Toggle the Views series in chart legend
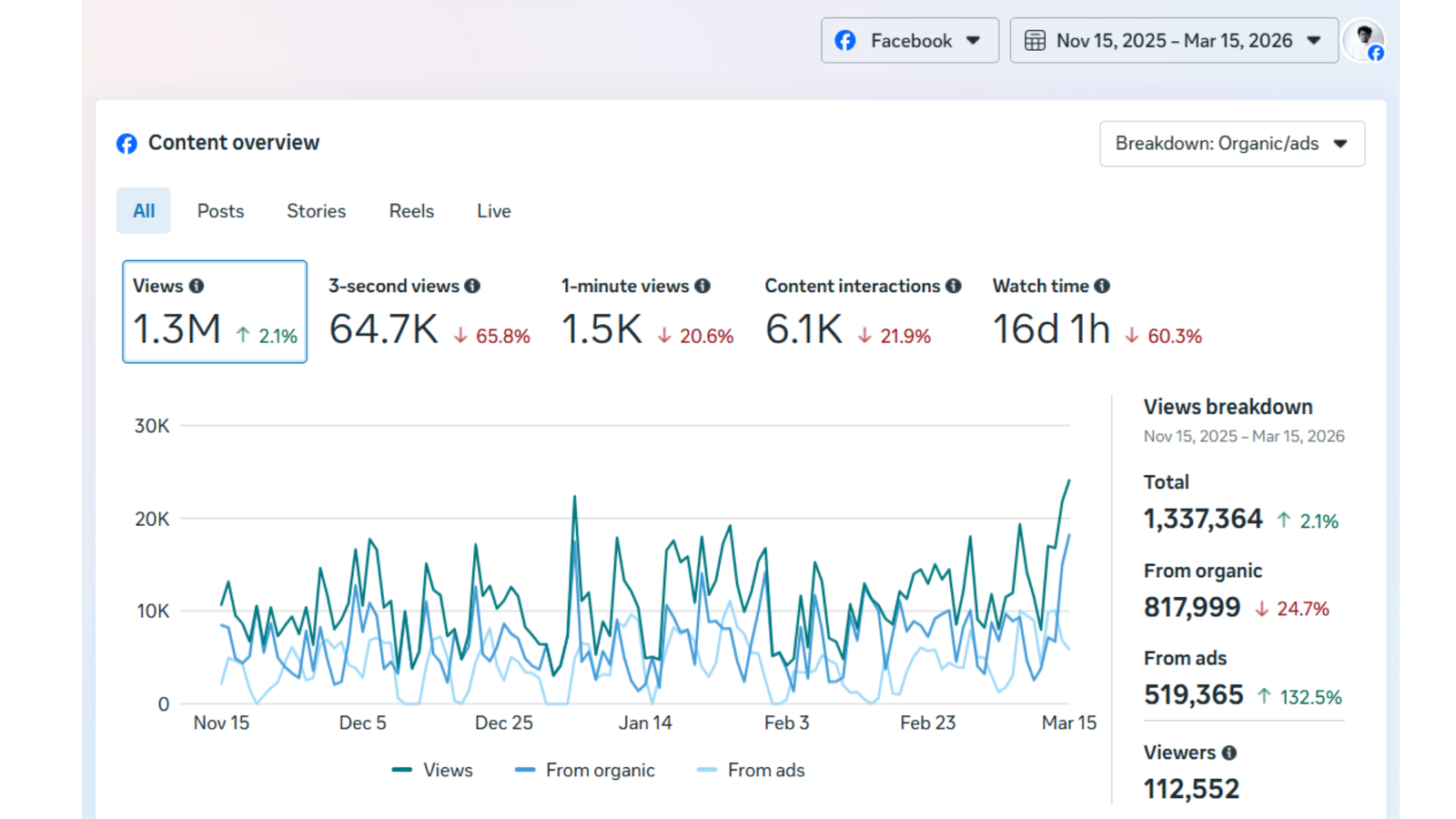The width and height of the screenshot is (1456, 819). pyautogui.click(x=433, y=770)
